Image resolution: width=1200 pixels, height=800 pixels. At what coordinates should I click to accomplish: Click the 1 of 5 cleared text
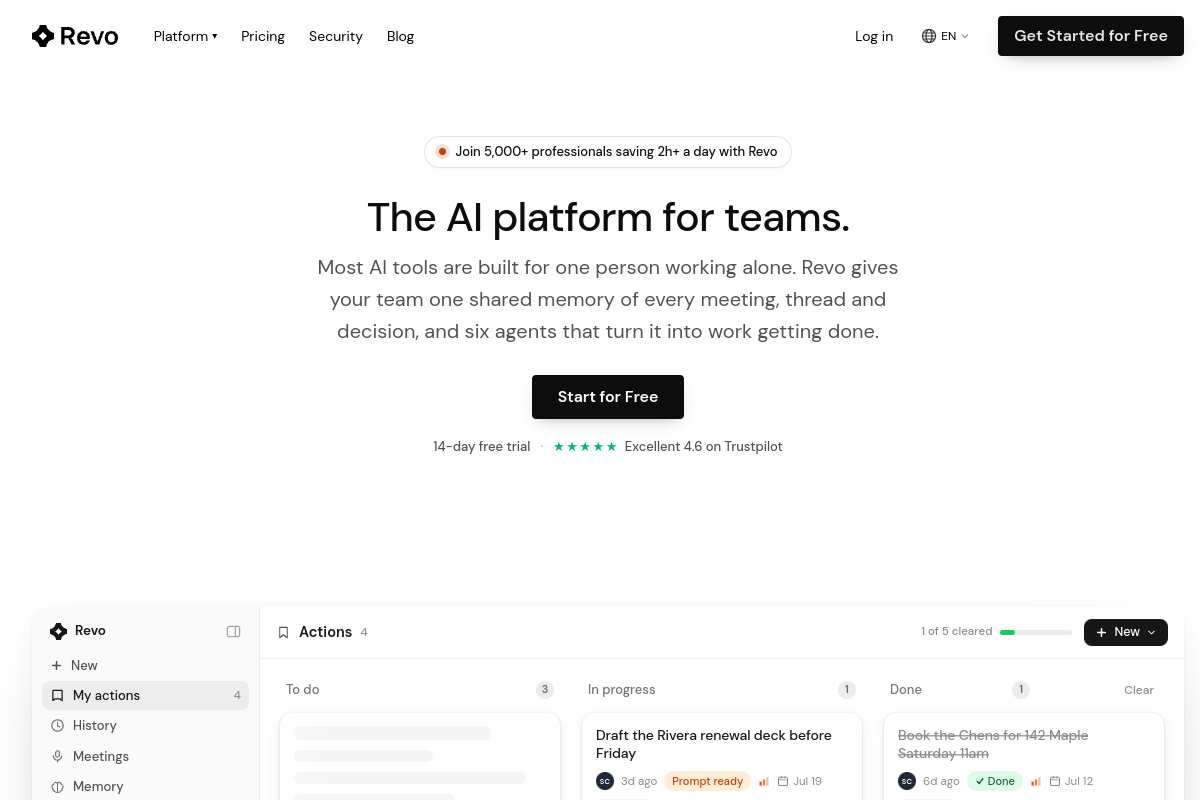tap(957, 632)
